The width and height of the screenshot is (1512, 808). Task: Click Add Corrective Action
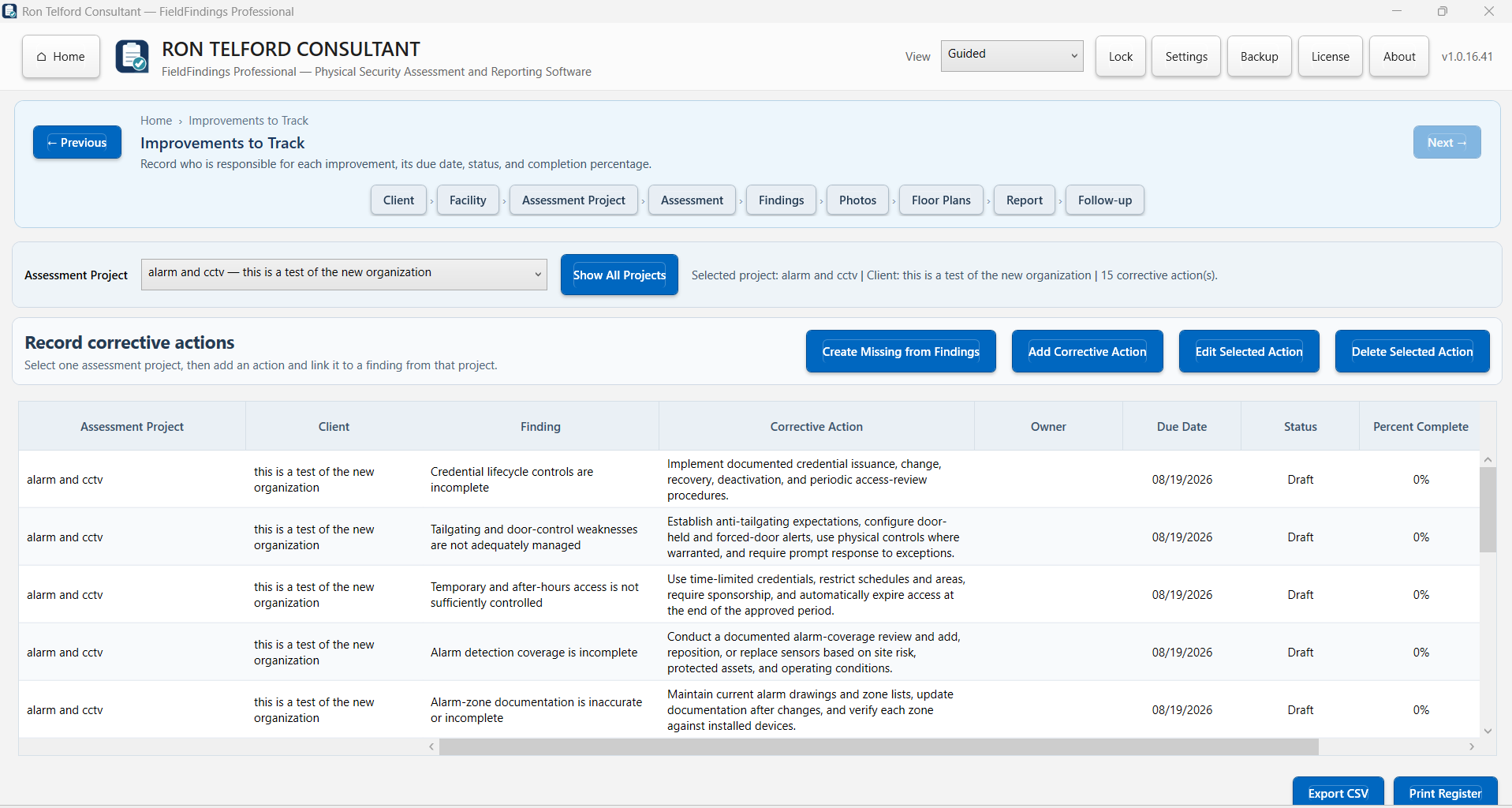(1087, 351)
